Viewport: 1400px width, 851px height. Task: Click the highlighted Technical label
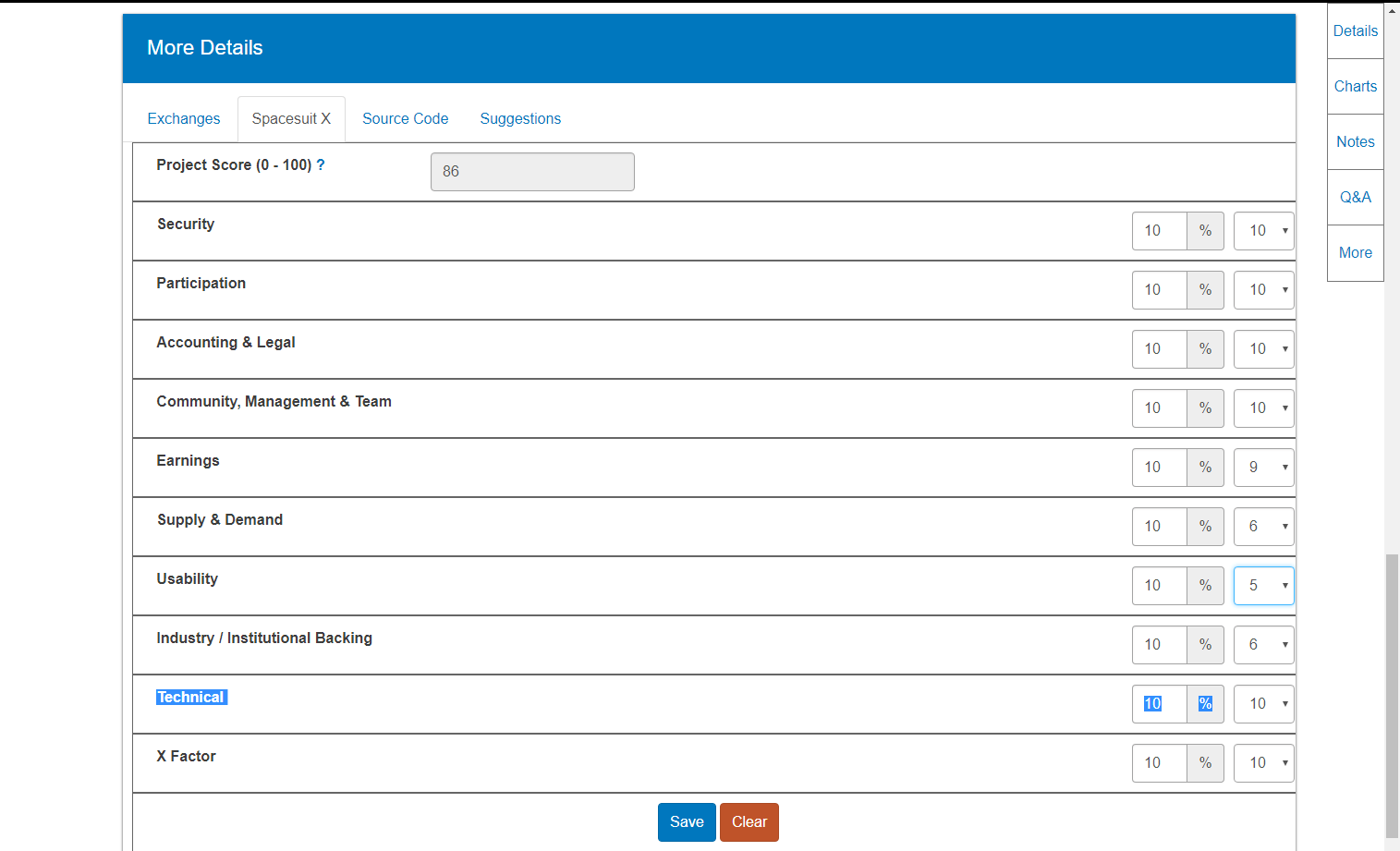tap(190, 697)
